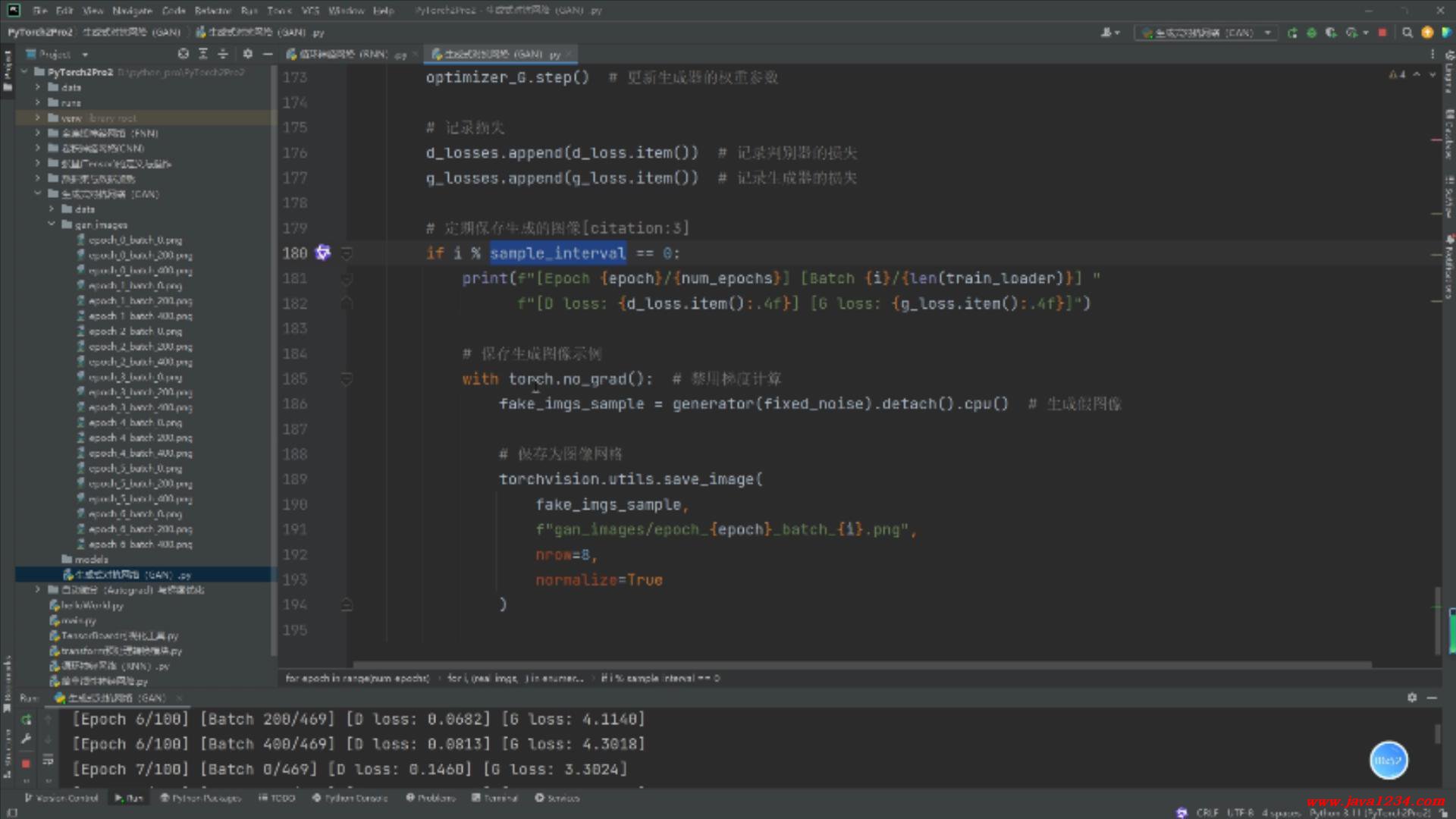This screenshot has width=1456, height=819.
Task: Toggle code fold marker at line 185
Action: point(347,378)
